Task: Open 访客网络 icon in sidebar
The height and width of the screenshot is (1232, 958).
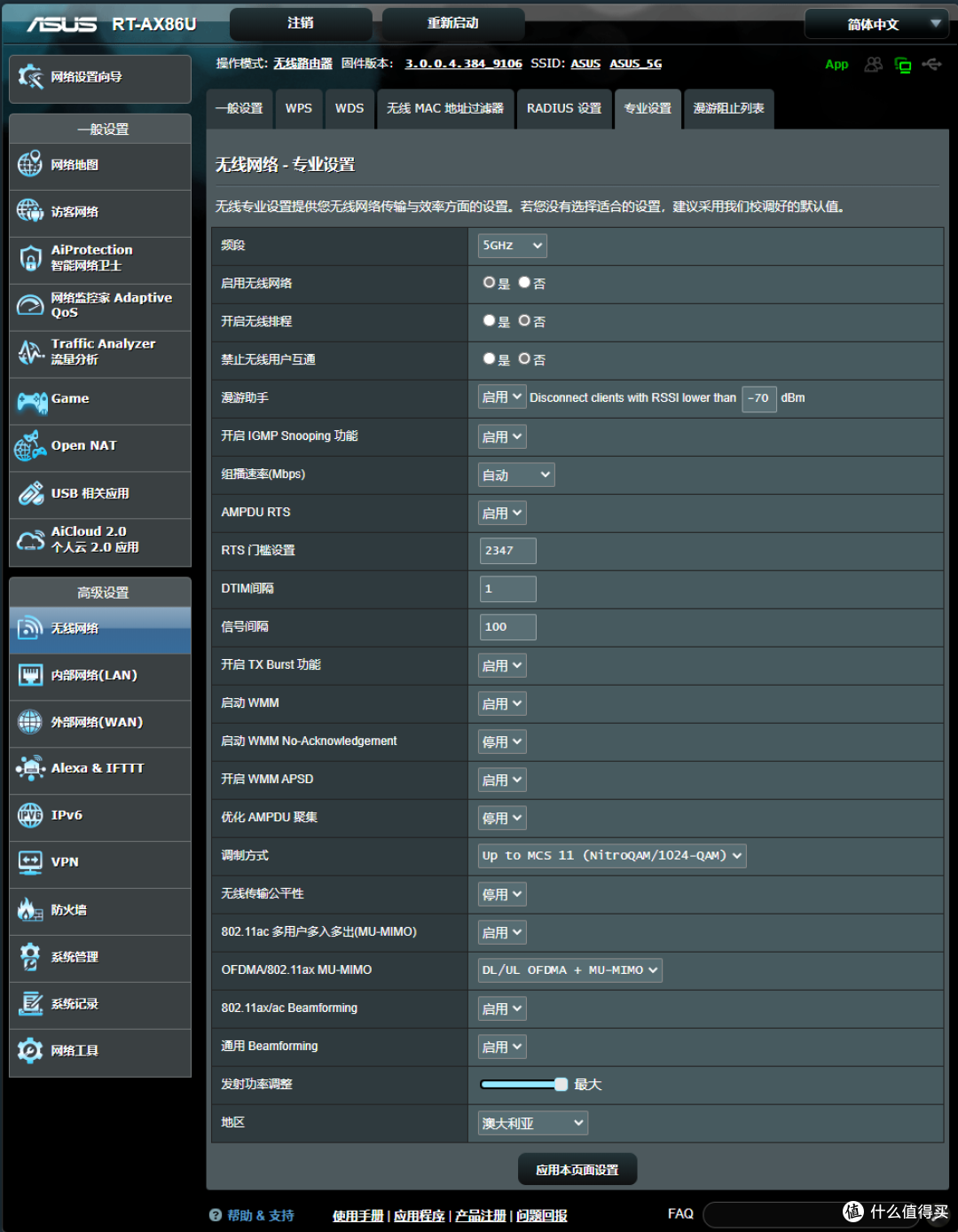Action: pos(30,211)
